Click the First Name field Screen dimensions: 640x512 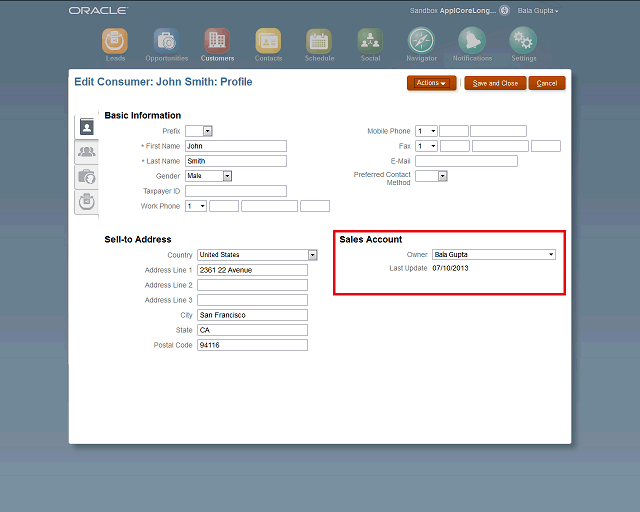[236, 146]
